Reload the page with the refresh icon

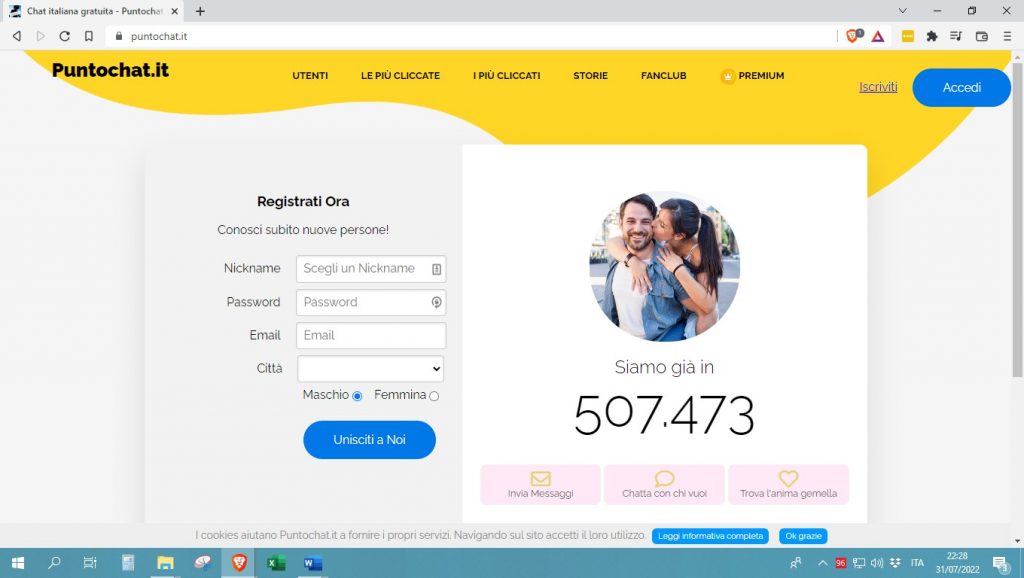65,36
